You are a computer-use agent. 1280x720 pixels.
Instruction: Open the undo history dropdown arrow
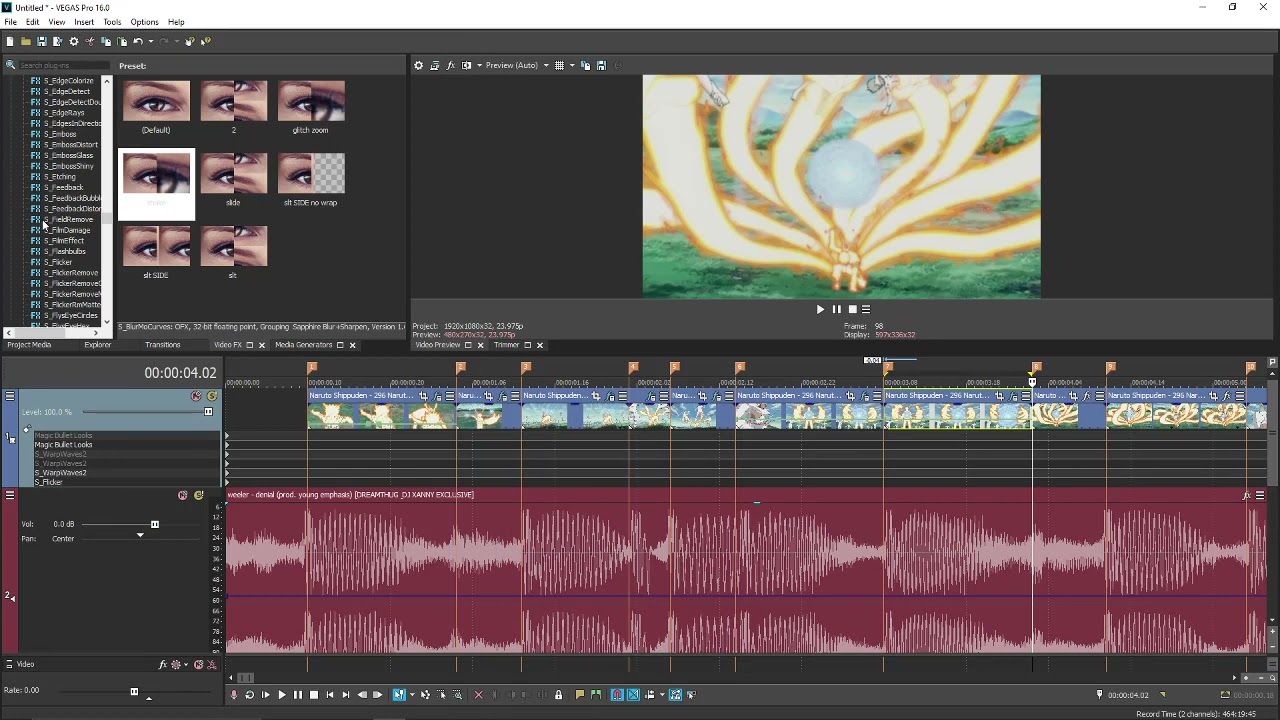click(x=151, y=41)
